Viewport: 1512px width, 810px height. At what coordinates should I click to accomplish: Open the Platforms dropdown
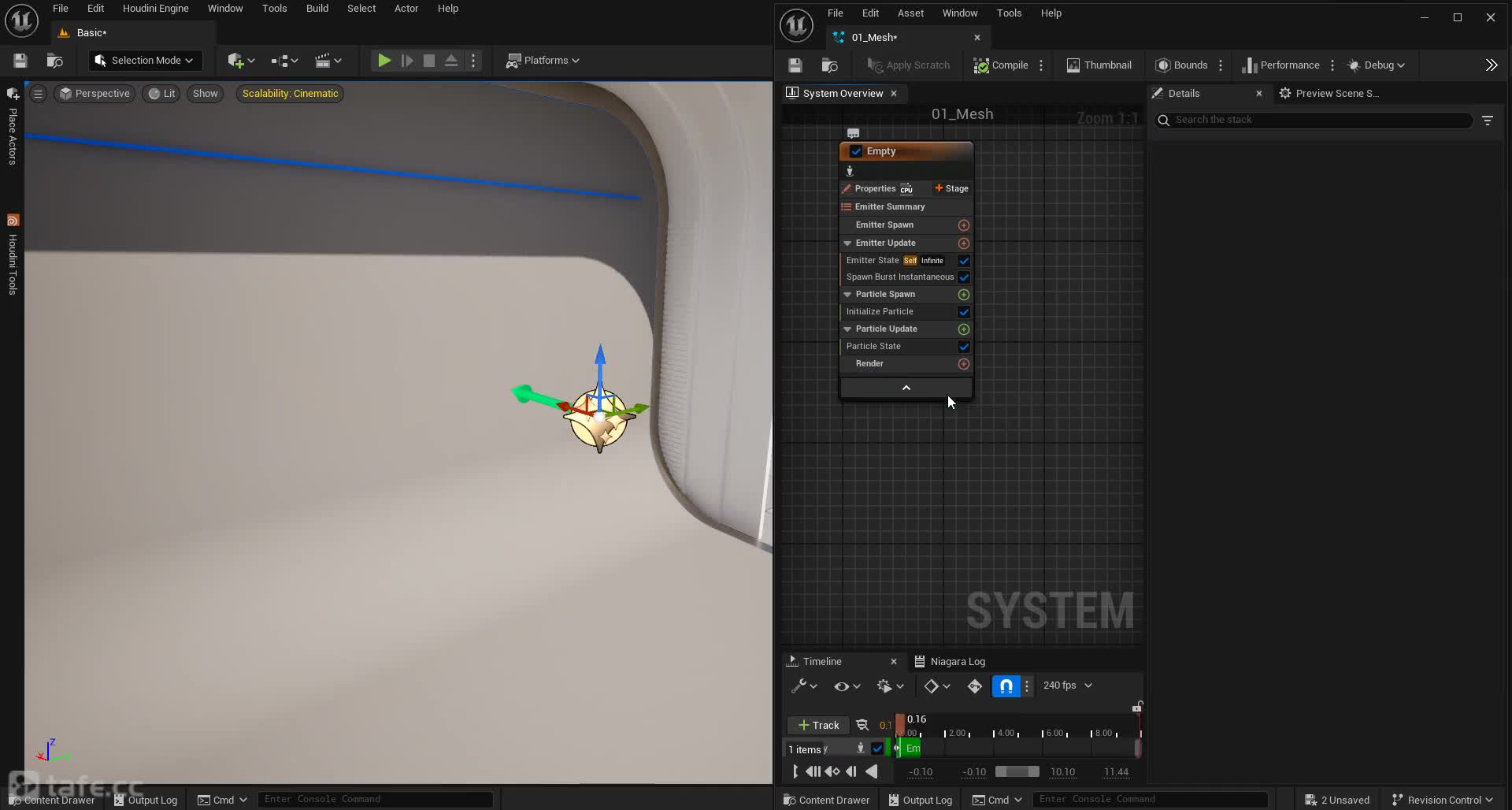[x=543, y=61]
